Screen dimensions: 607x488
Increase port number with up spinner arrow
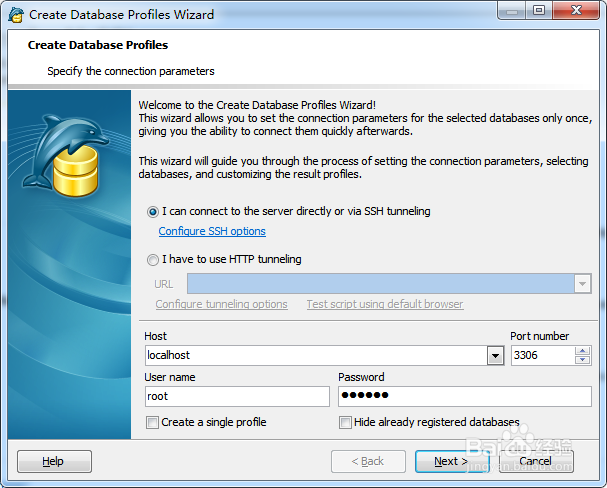tap(583, 351)
